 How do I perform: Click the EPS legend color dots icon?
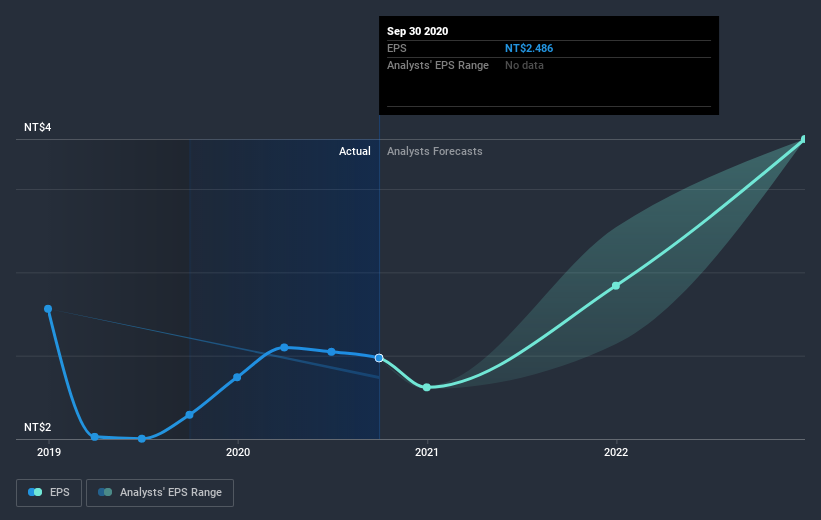pos(34,492)
